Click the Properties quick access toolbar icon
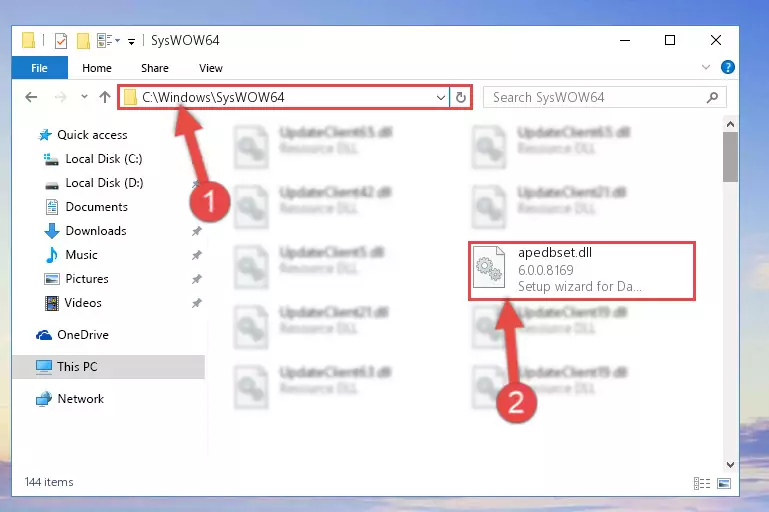Viewport: 769px width, 512px height. click(61, 41)
